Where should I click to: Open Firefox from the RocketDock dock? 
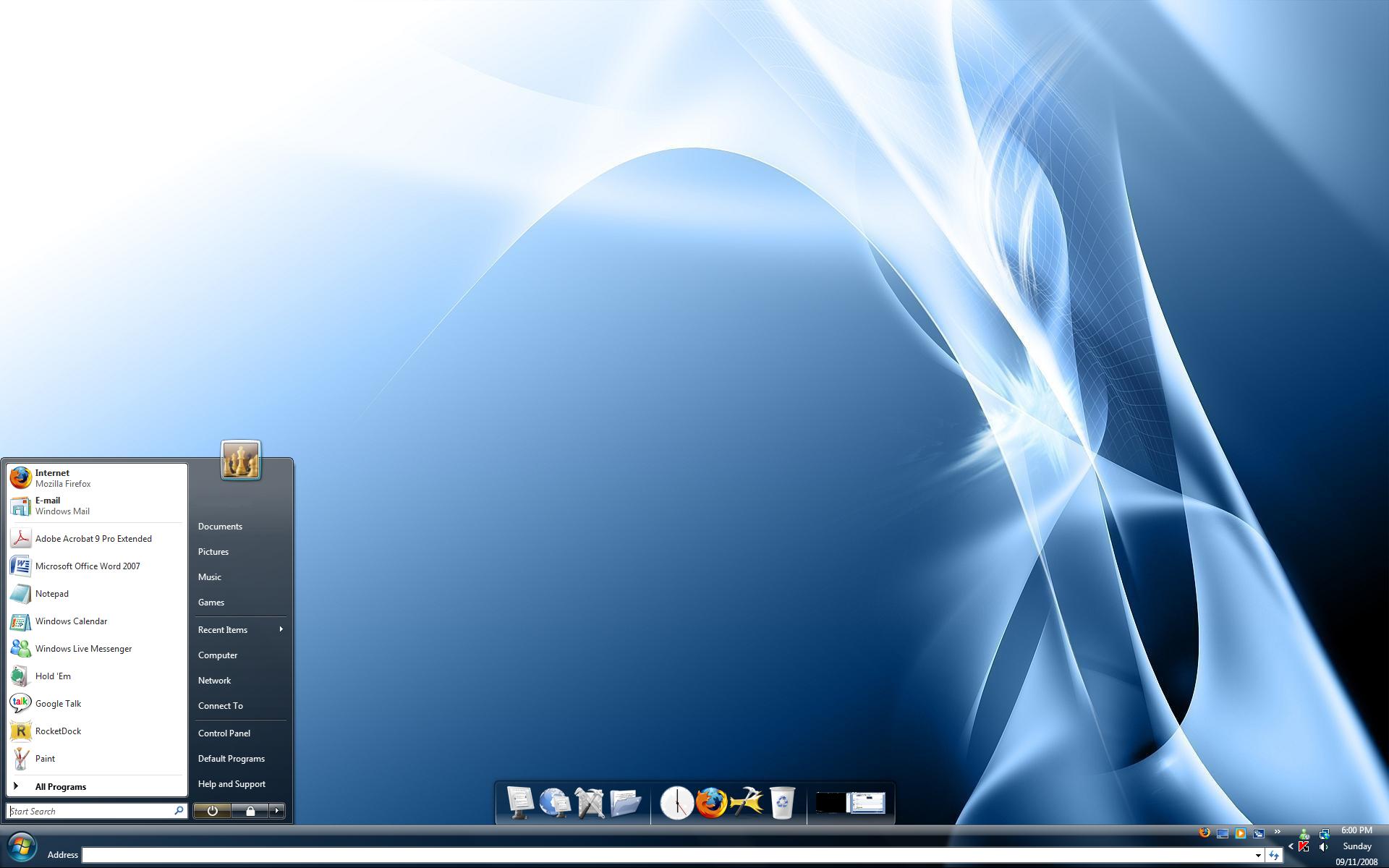[x=711, y=803]
